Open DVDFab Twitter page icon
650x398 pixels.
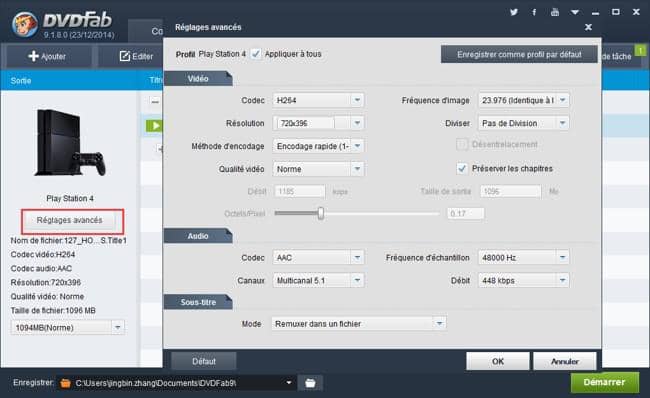[x=514, y=12]
